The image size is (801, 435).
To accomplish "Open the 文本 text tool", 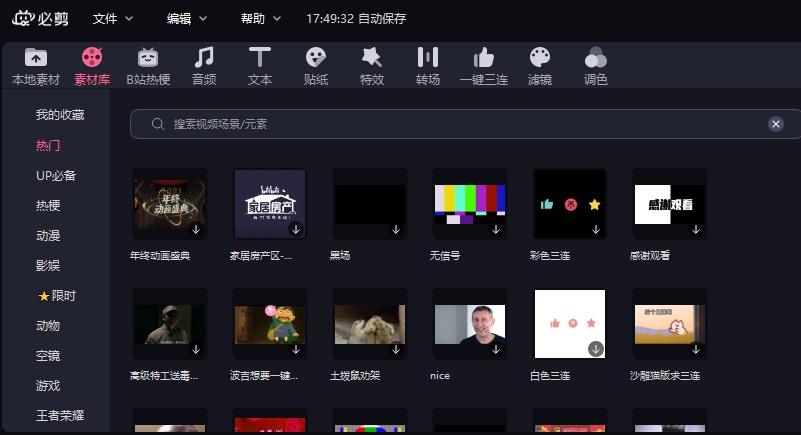I will point(260,66).
